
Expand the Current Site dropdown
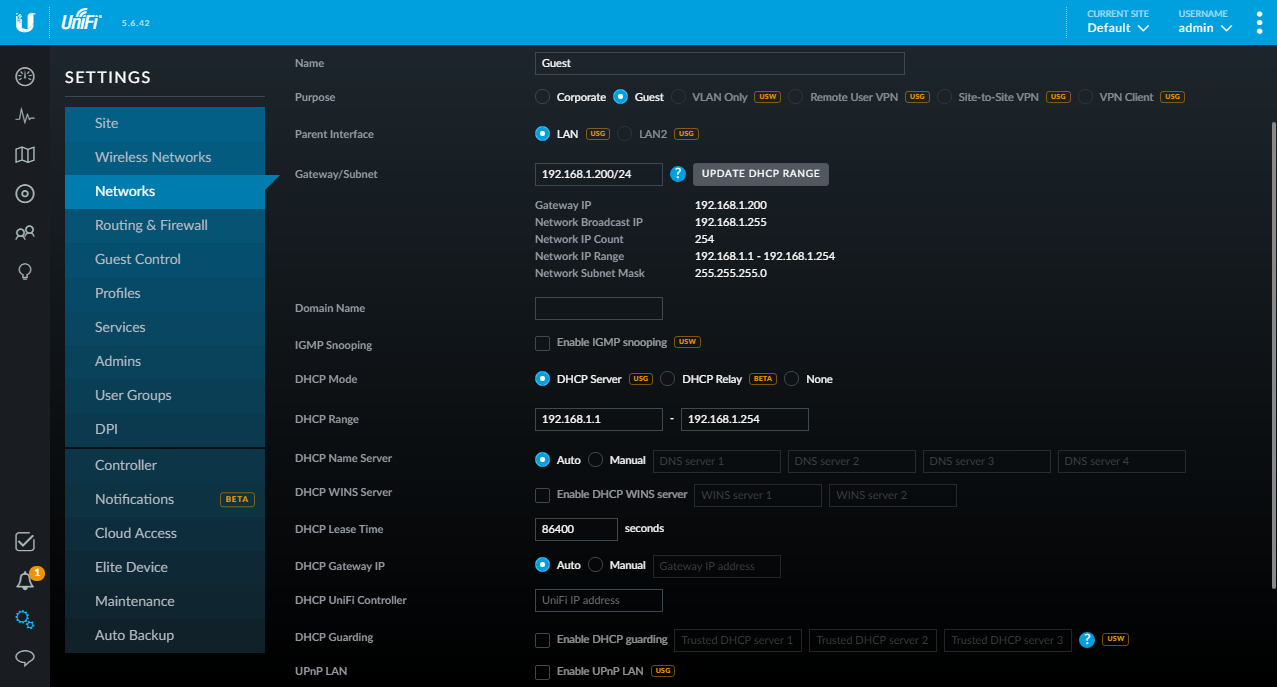point(1118,28)
